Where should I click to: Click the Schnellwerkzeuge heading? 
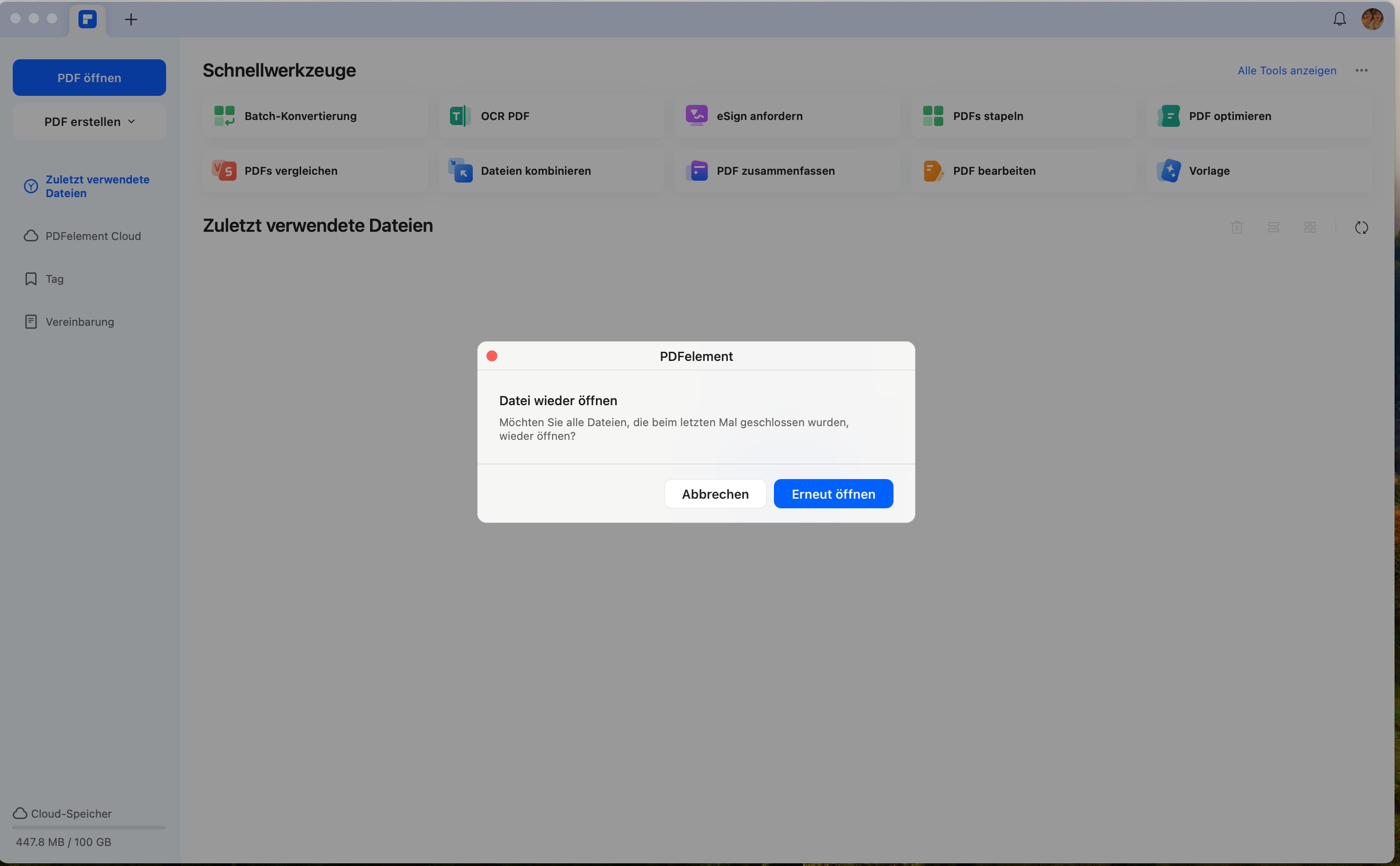point(279,70)
